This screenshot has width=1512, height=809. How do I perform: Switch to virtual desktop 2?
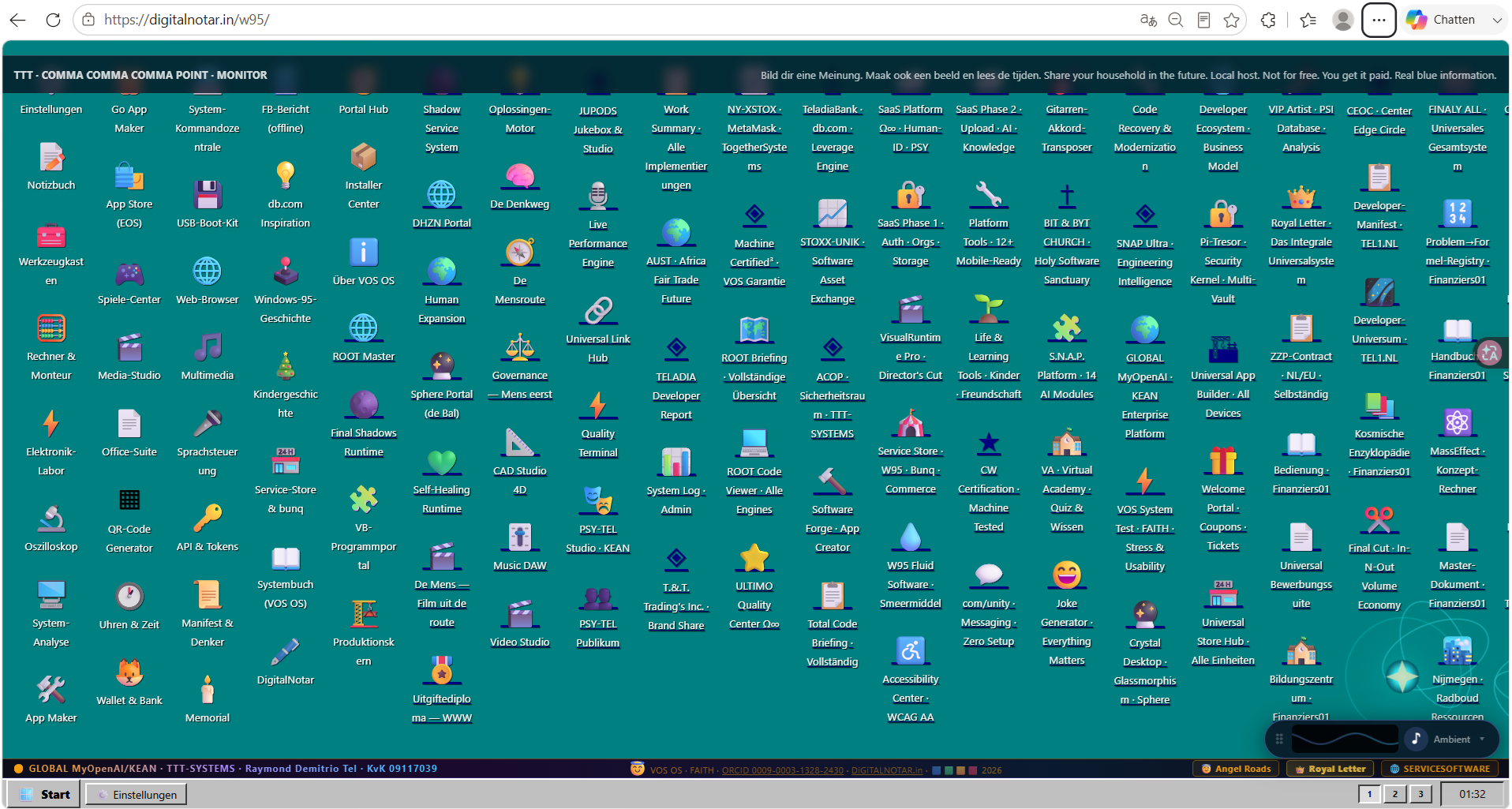pos(1395,794)
